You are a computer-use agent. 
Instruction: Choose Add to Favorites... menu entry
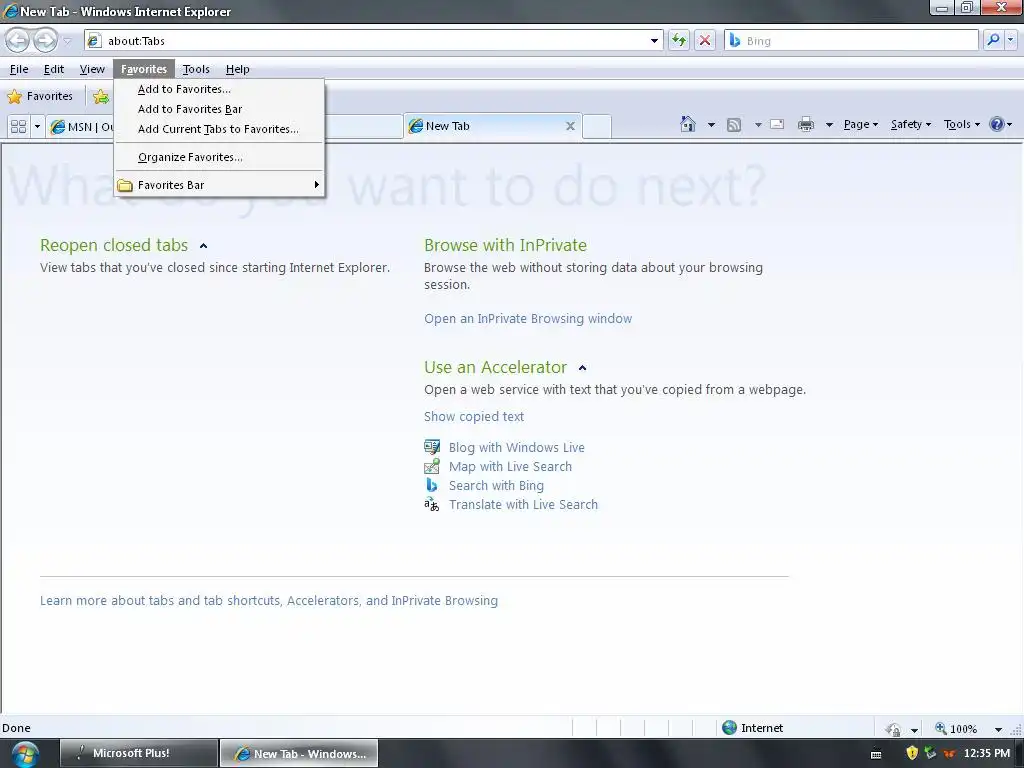click(219, 89)
